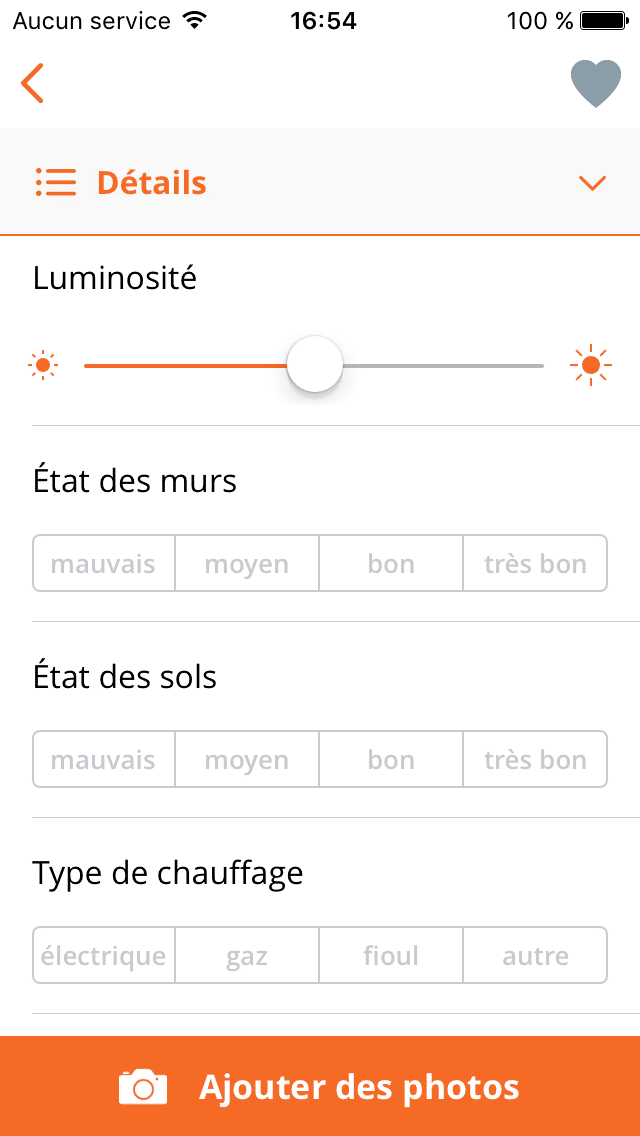The width and height of the screenshot is (640, 1136).
Task: Tap the bright sun icon
Action: pyautogui.click(x=591, y=366)
